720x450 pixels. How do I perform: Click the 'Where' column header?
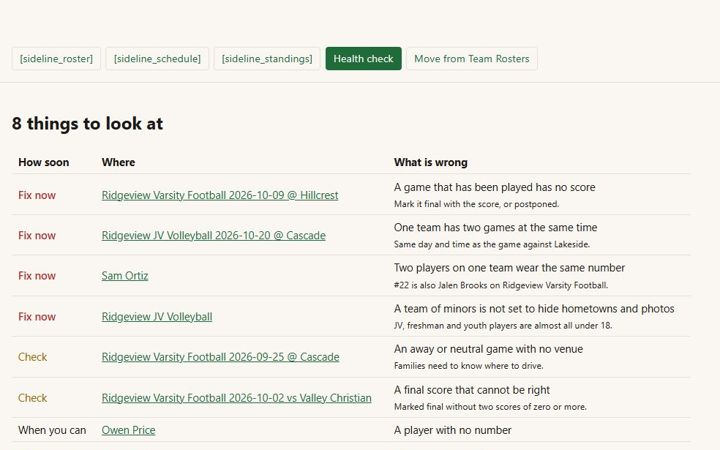118,163
